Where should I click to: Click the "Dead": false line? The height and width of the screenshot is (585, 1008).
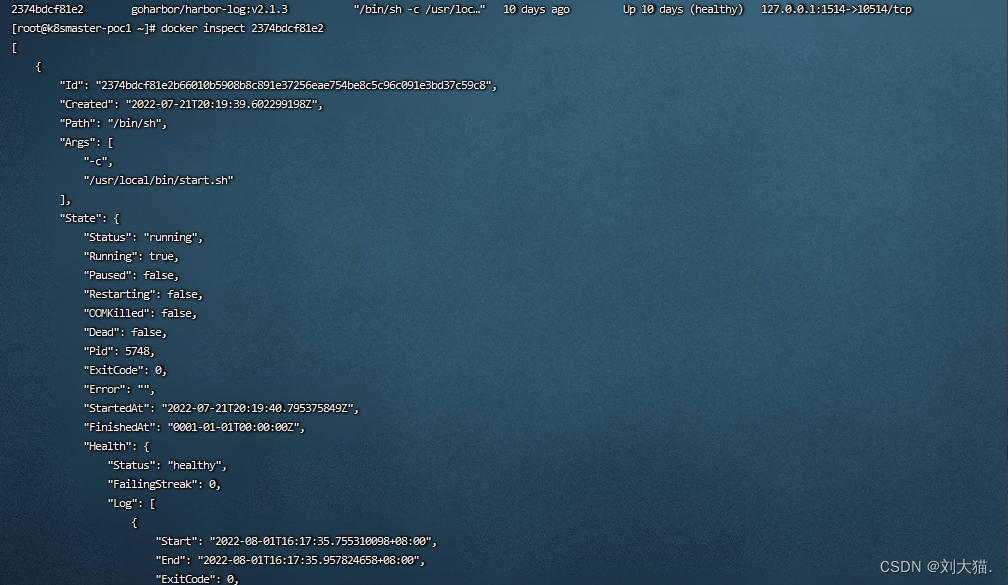[x=125, y=332]
